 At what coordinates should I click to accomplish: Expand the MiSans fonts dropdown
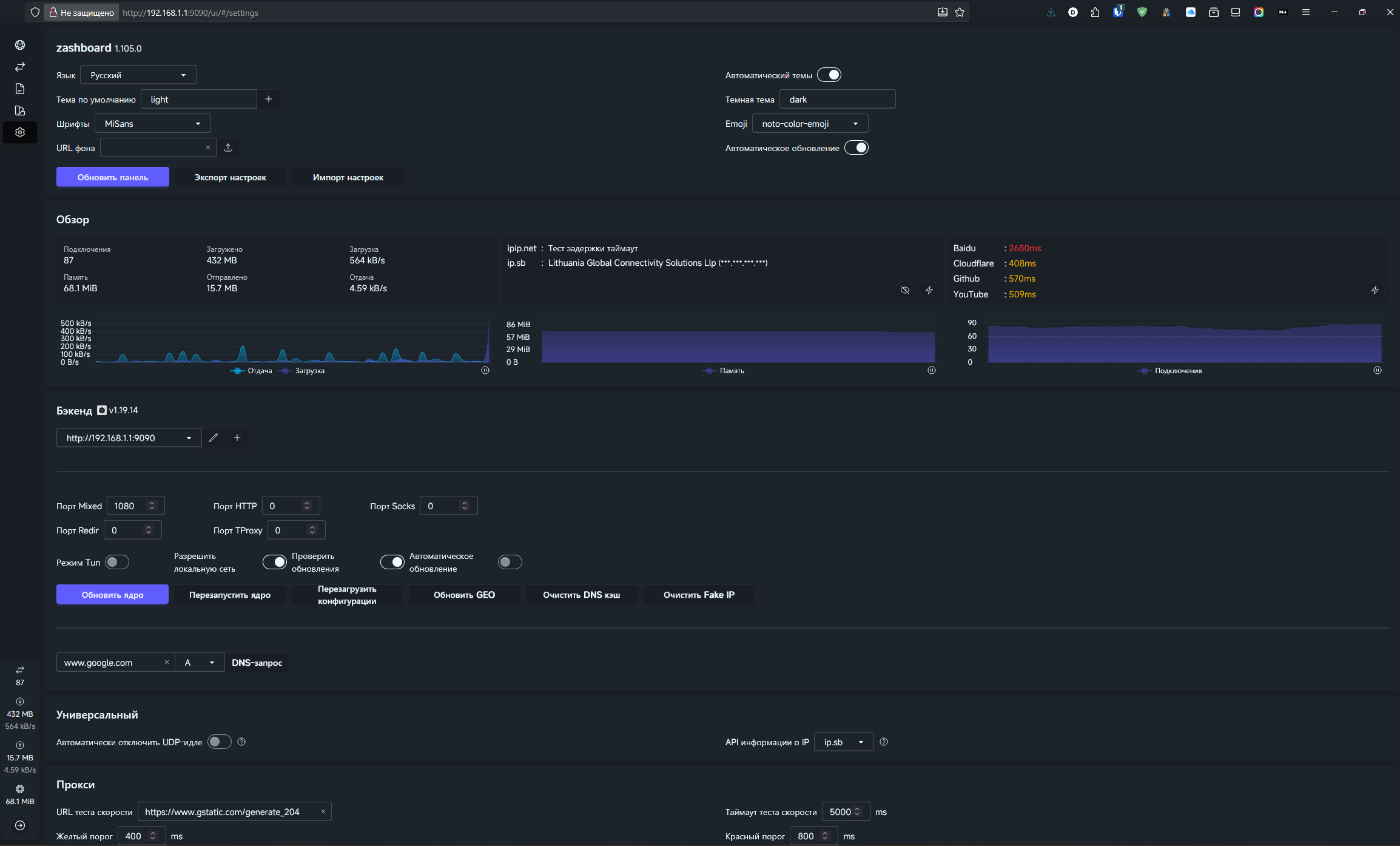tap(152, 123)
